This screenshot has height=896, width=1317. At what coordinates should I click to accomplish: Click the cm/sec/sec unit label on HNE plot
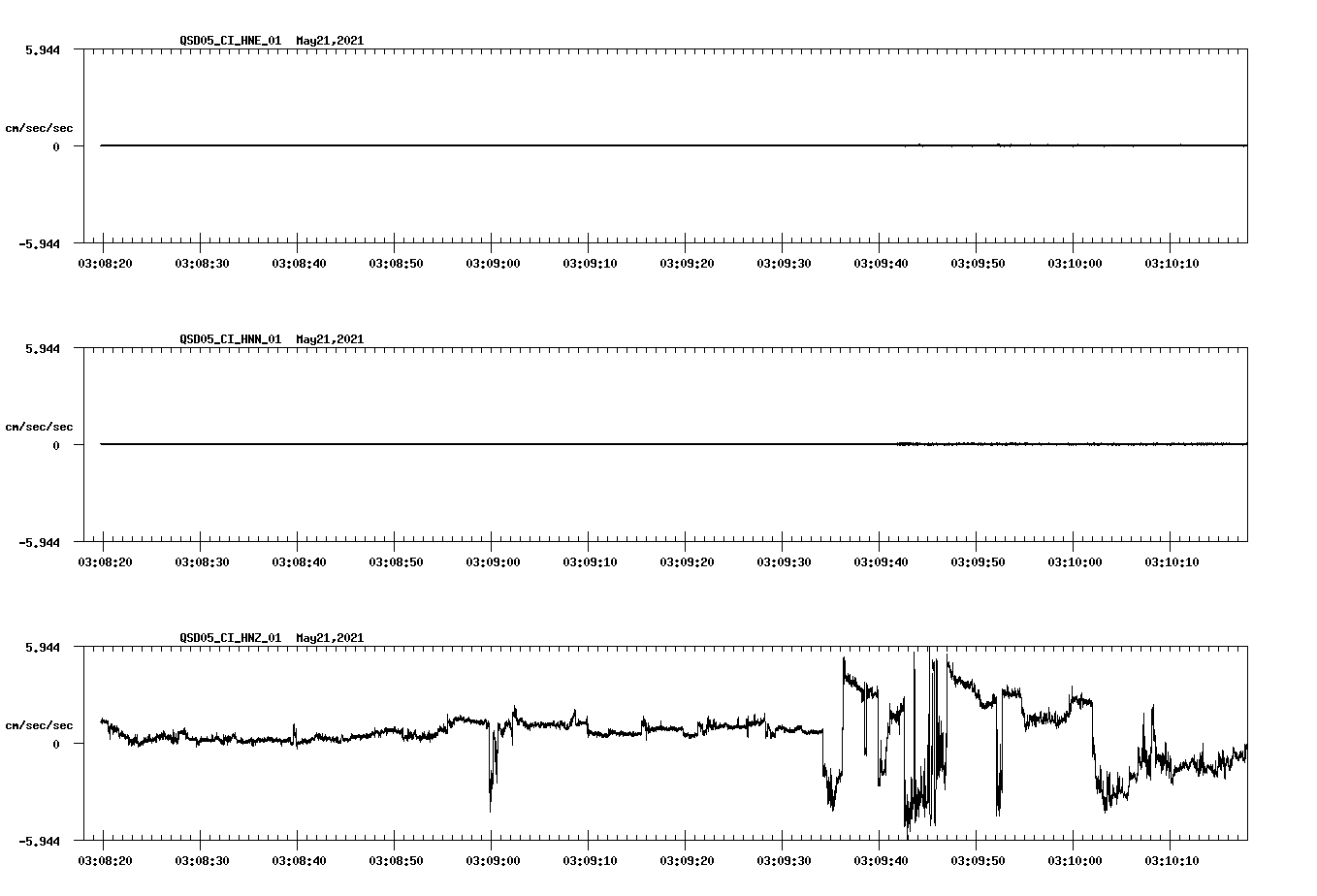click(x=41, y=126)
